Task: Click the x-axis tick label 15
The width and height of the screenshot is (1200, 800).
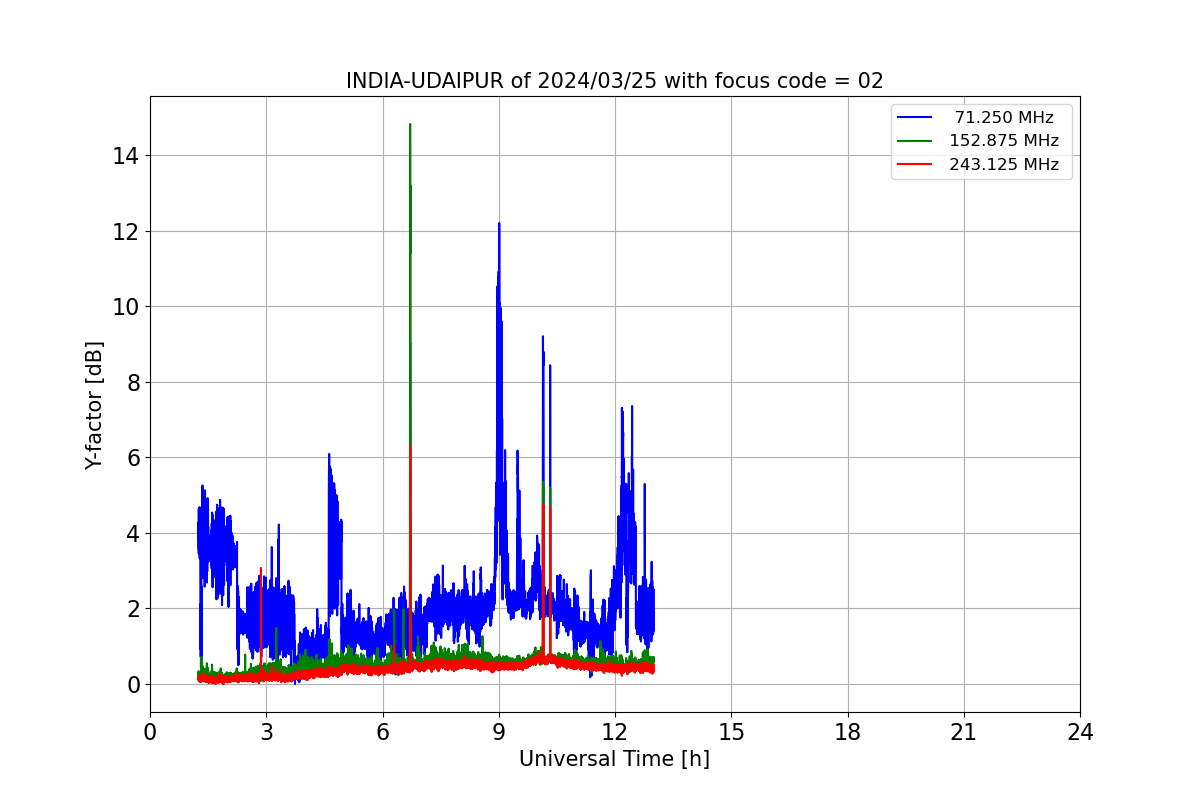Action: (x=731, y=732)
